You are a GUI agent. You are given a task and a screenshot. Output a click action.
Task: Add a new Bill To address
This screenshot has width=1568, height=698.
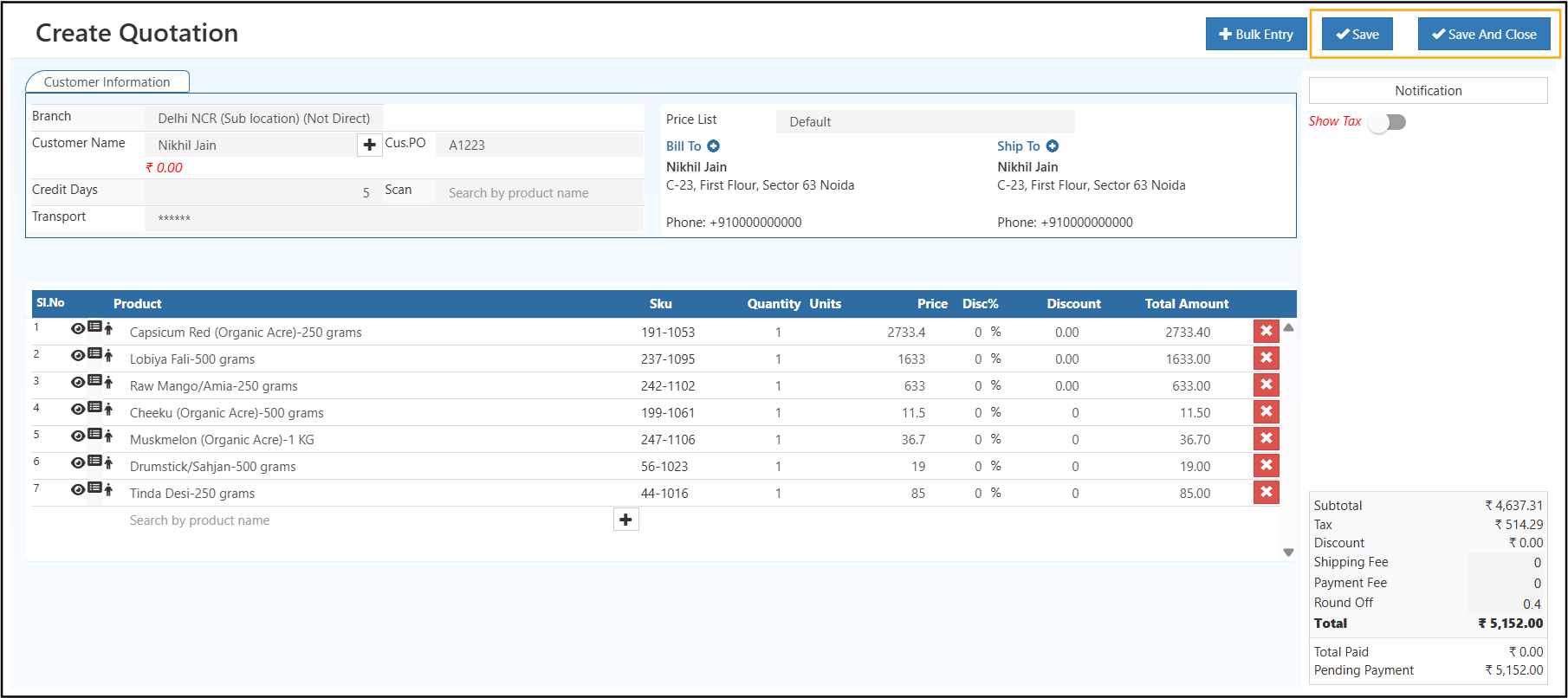point(713,146)
